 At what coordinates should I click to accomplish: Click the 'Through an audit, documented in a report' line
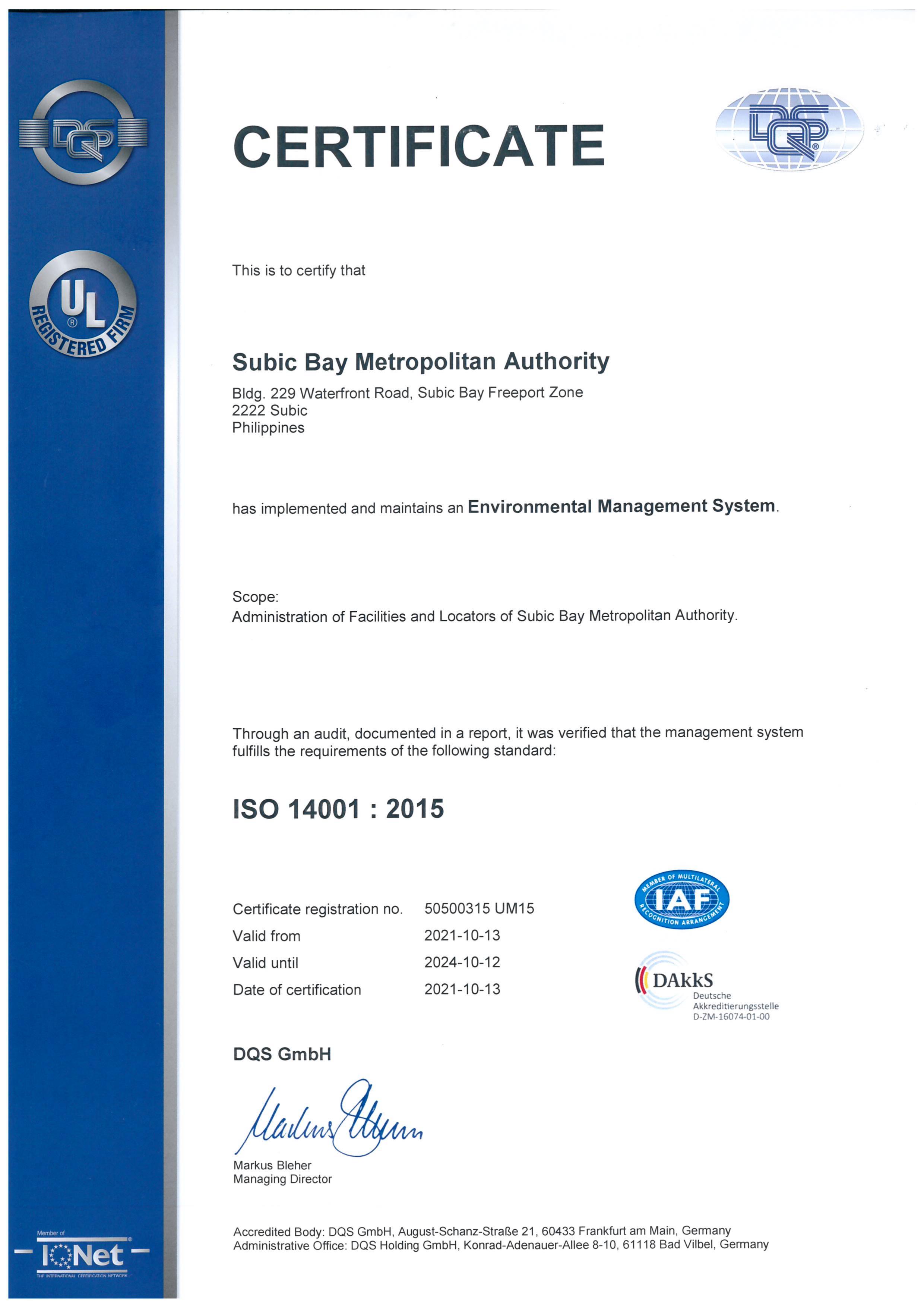pos(518,732)
